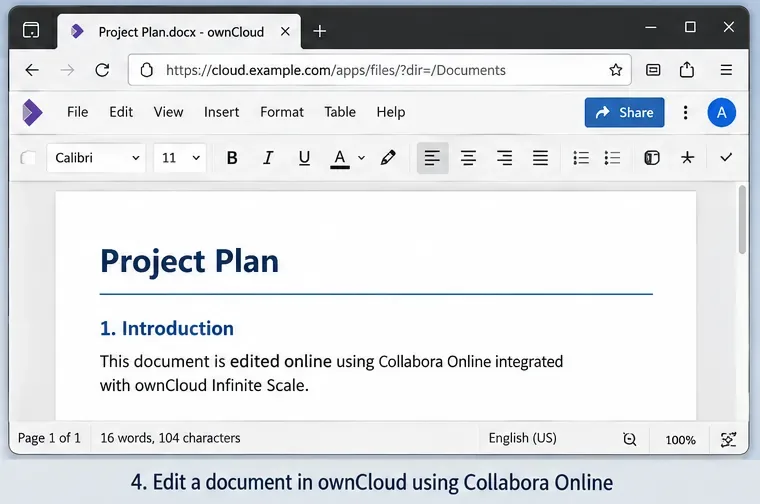Maximize the browser window
The width and height of the screenshot is (760, 504).
click(x=690, y=27)
